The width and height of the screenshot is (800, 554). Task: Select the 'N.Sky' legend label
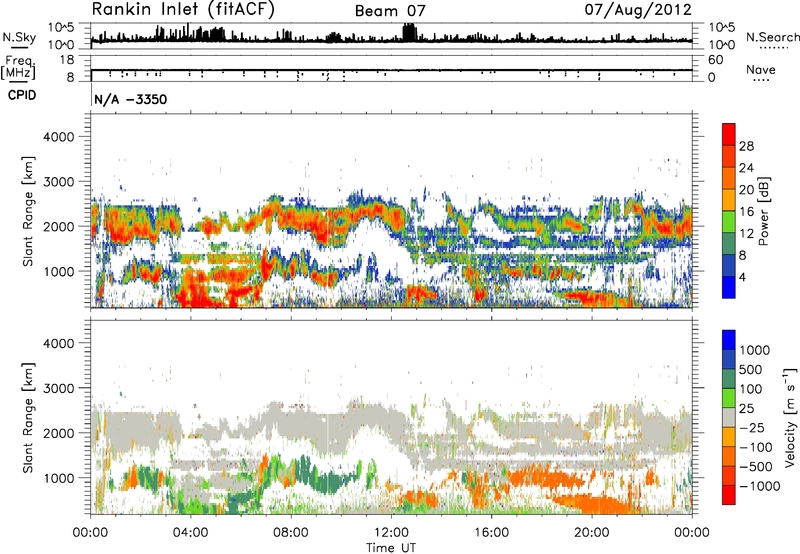point(19,37)
